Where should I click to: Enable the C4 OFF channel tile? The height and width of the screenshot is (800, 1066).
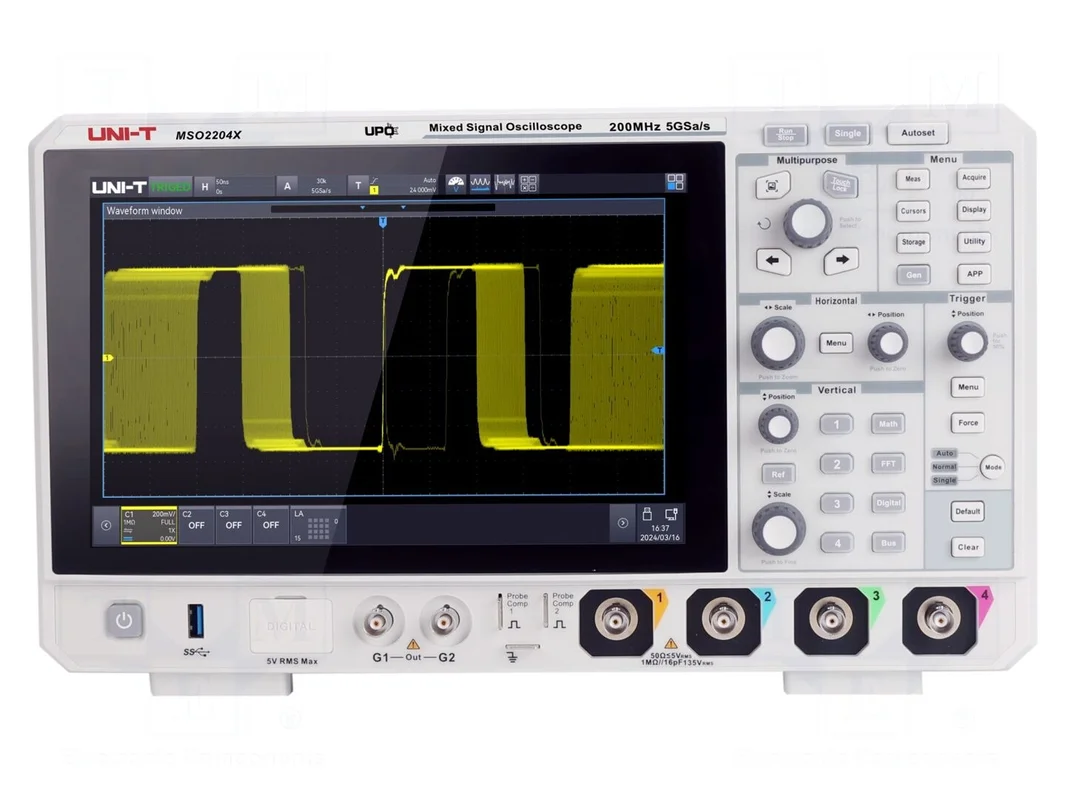271,525
